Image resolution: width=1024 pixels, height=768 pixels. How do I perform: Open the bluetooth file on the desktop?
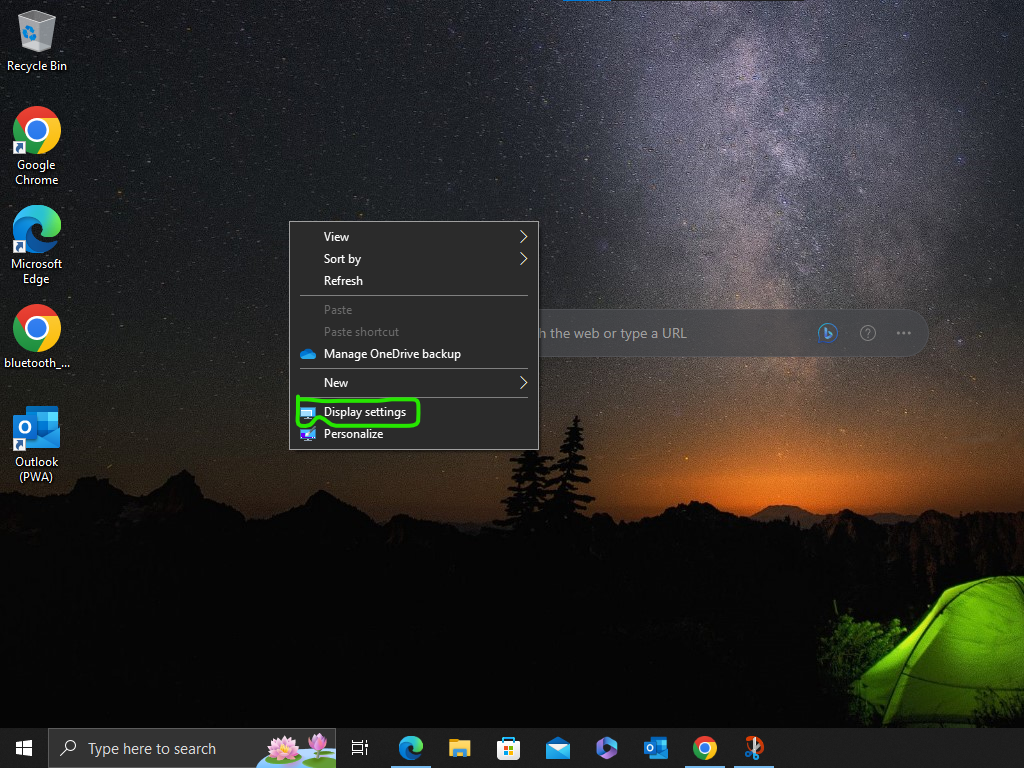36,330
